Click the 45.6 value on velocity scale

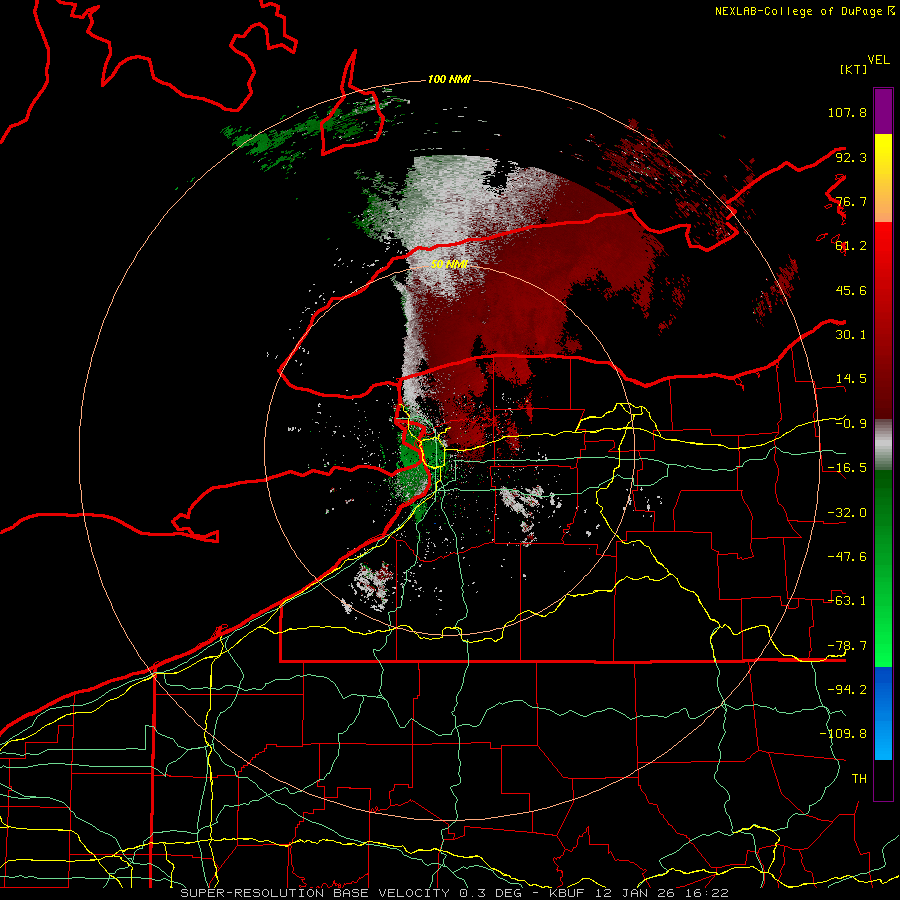(851, 290)
